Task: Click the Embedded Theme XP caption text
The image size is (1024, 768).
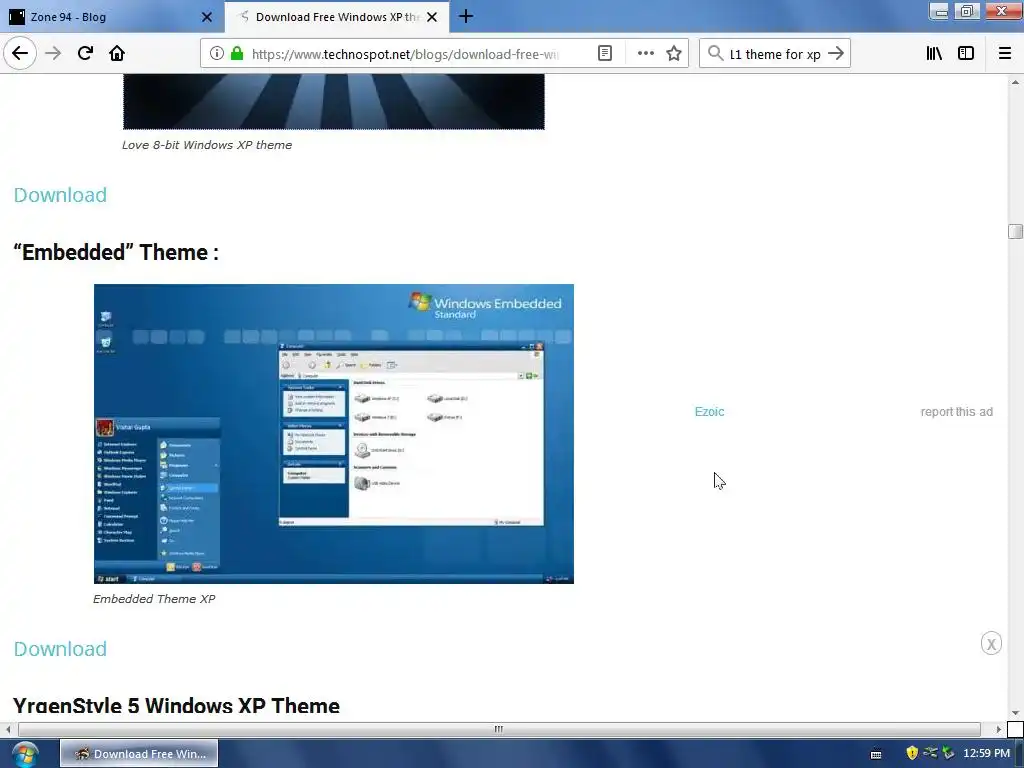Action: coord(154,599)
